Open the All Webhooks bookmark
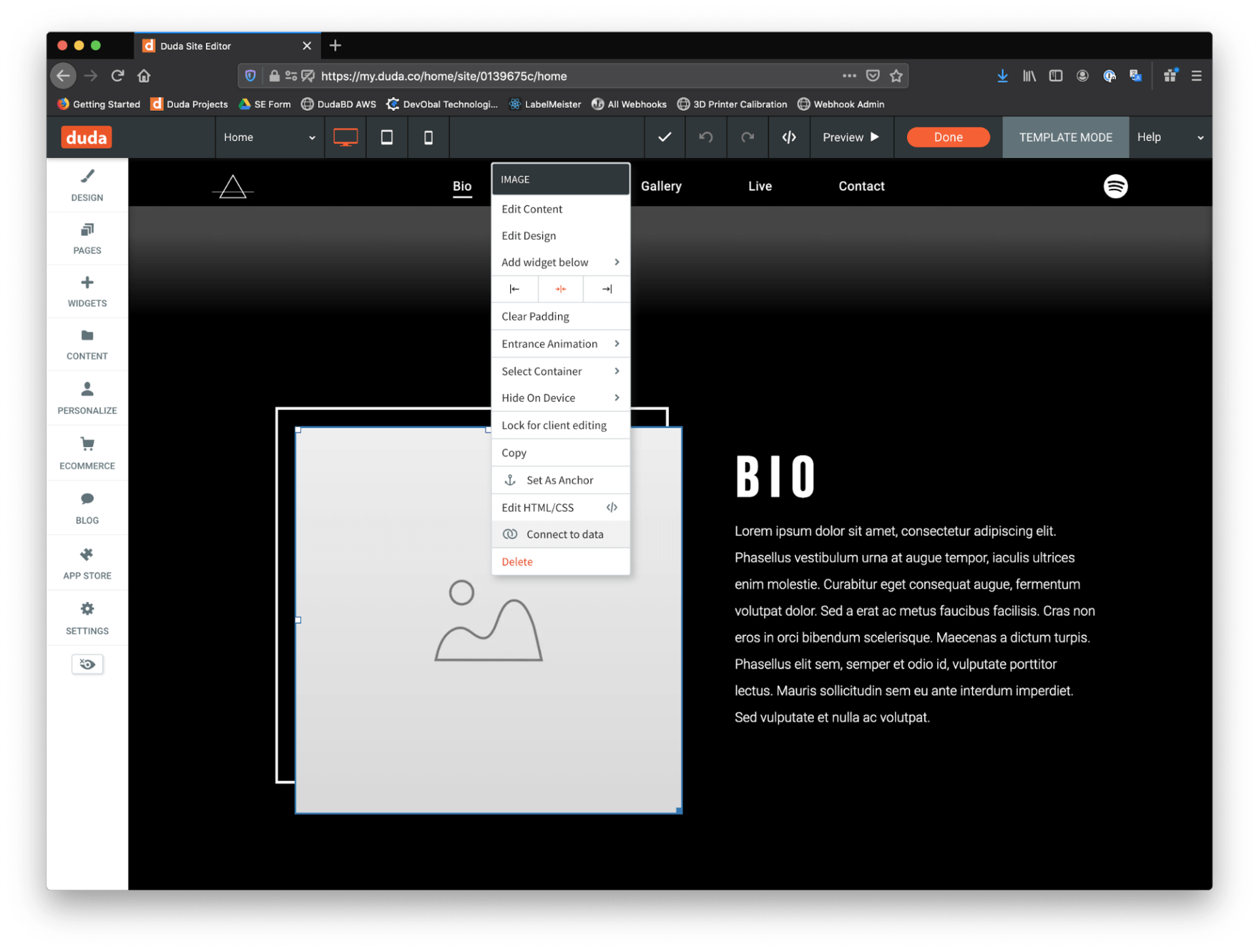 (x=629, y=104)
